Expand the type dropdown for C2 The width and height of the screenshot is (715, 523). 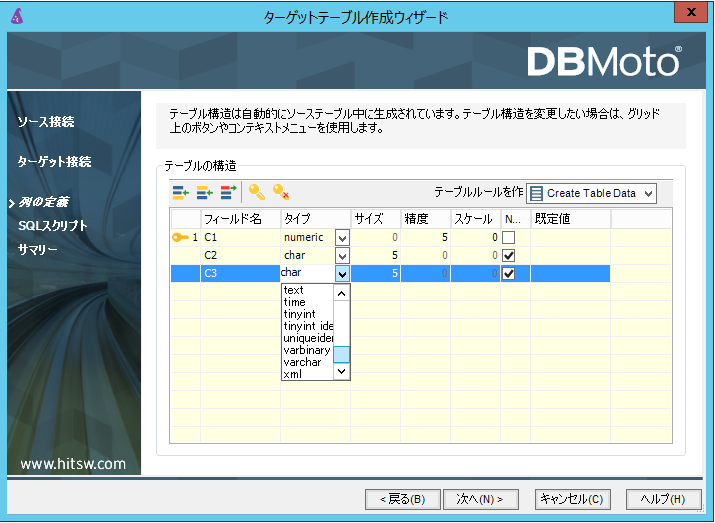coord(342,256)
